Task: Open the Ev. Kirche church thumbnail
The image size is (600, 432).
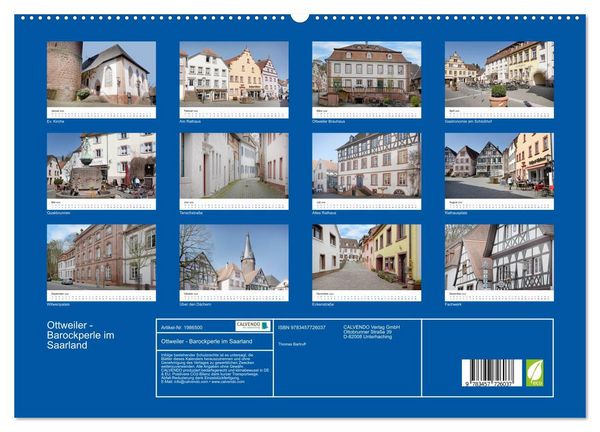Action: pos(101,74)
